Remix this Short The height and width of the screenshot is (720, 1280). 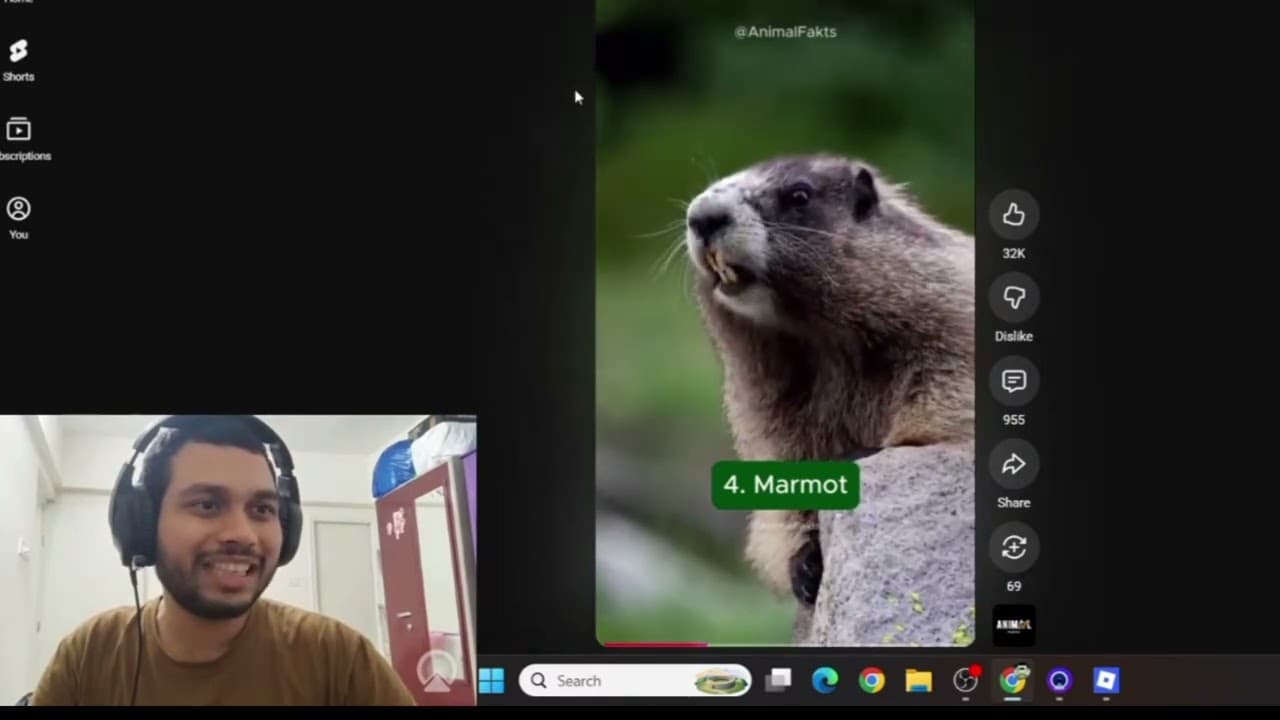point(1013,547)
